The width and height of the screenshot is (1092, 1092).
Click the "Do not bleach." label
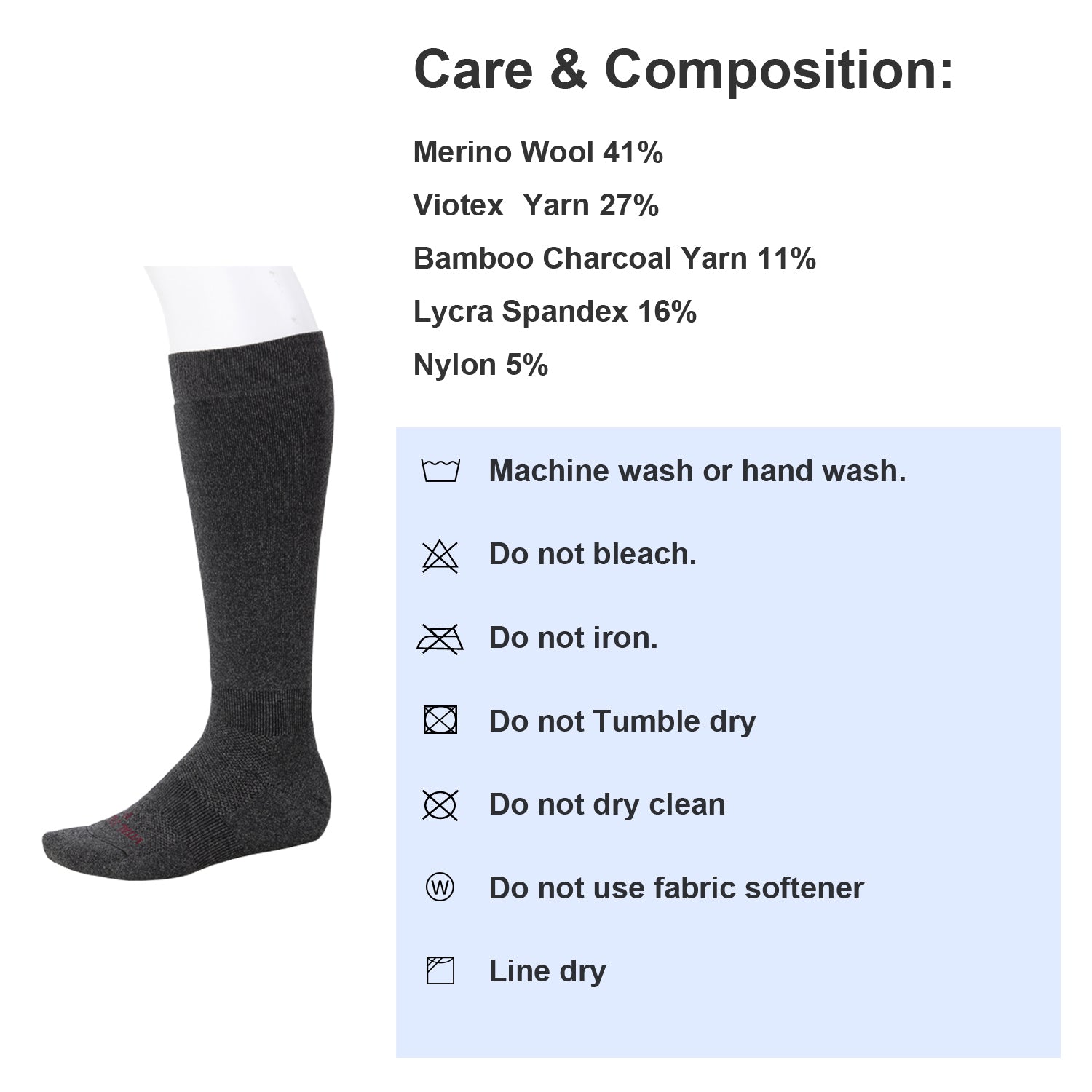tap(593, 554)
